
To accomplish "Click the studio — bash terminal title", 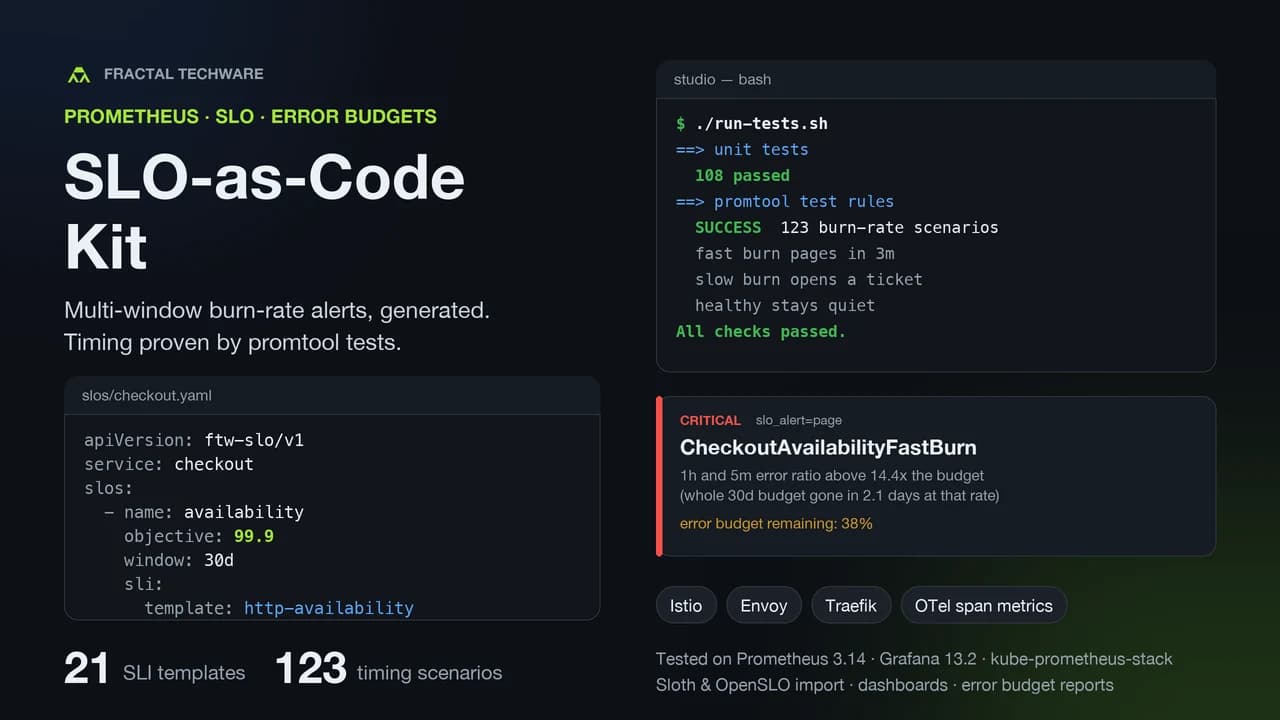I will coord(722,79).
